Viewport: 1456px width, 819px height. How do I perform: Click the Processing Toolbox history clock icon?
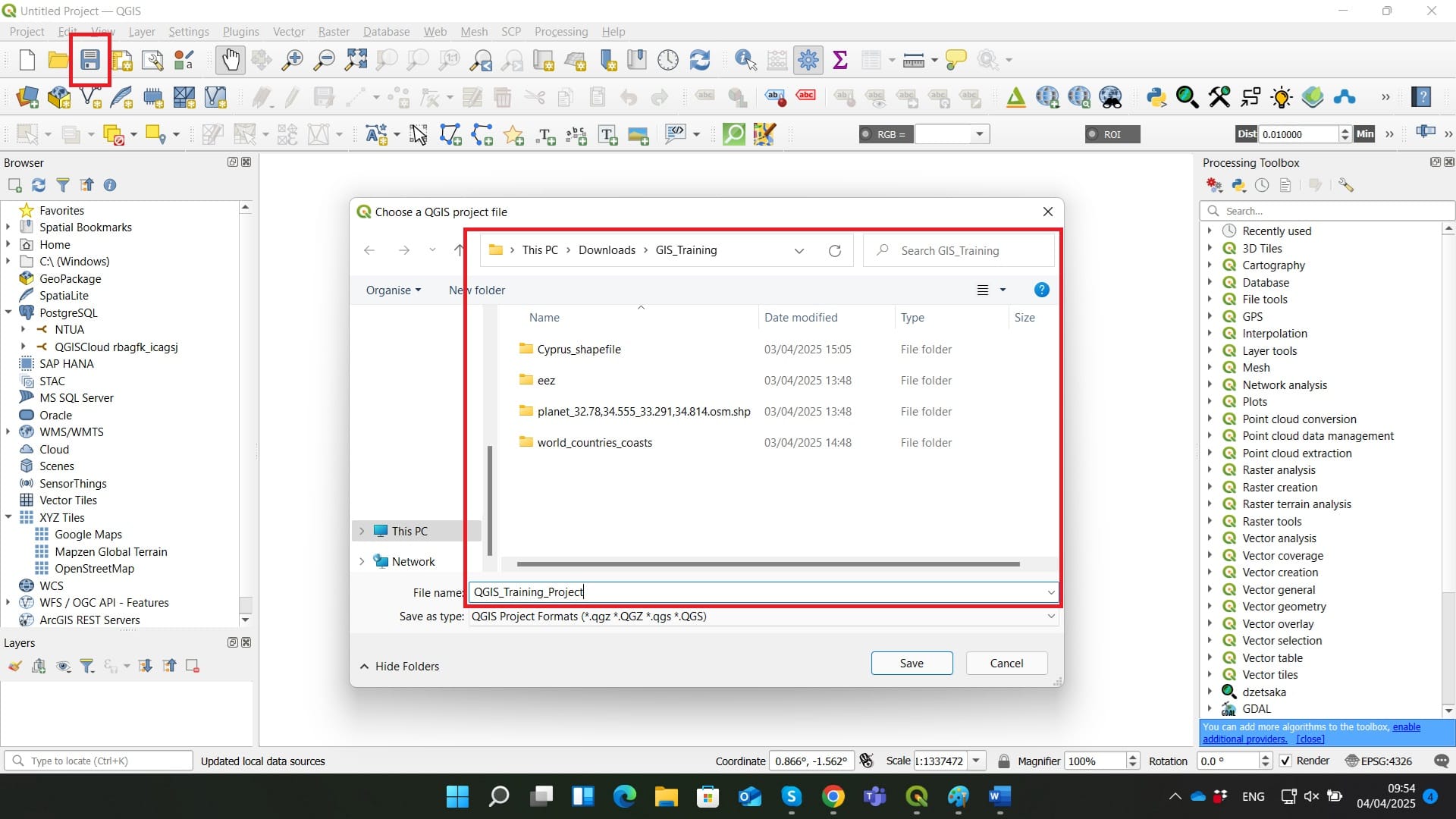1262,185
